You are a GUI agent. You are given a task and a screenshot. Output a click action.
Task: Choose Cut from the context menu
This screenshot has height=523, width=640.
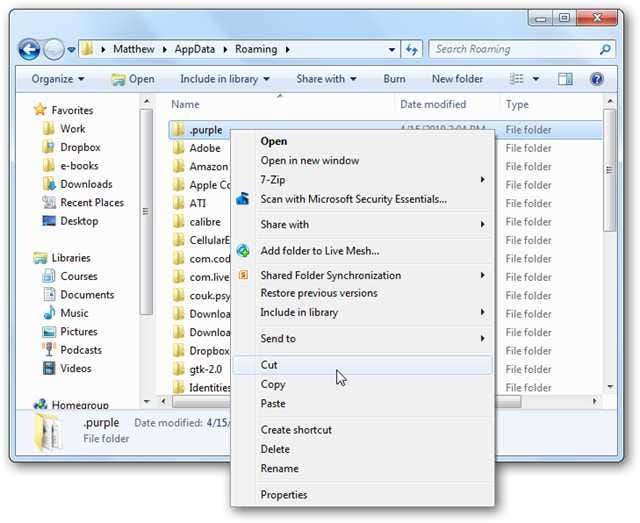pyautogui.click(x=270, y=366)
